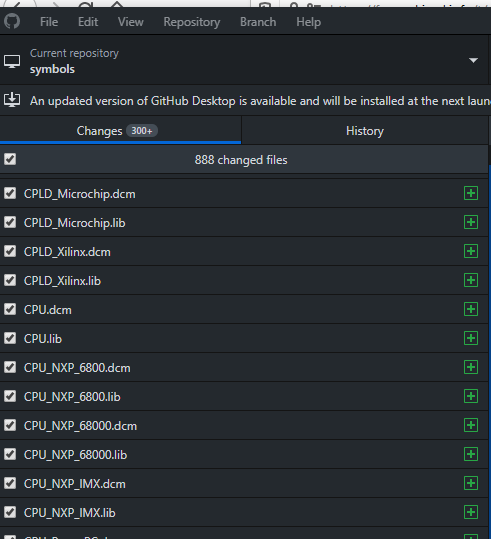Uncheck CPU_NXP_68000.dcm file checkbox
Screen dimensions: 491x539
pyautogui.click(x=10, y=425)
